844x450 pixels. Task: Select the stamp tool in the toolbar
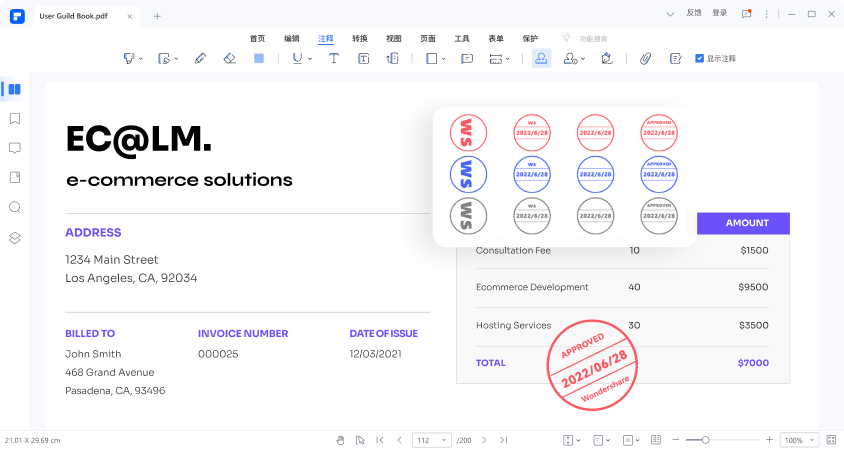click(x=541, y=59)
